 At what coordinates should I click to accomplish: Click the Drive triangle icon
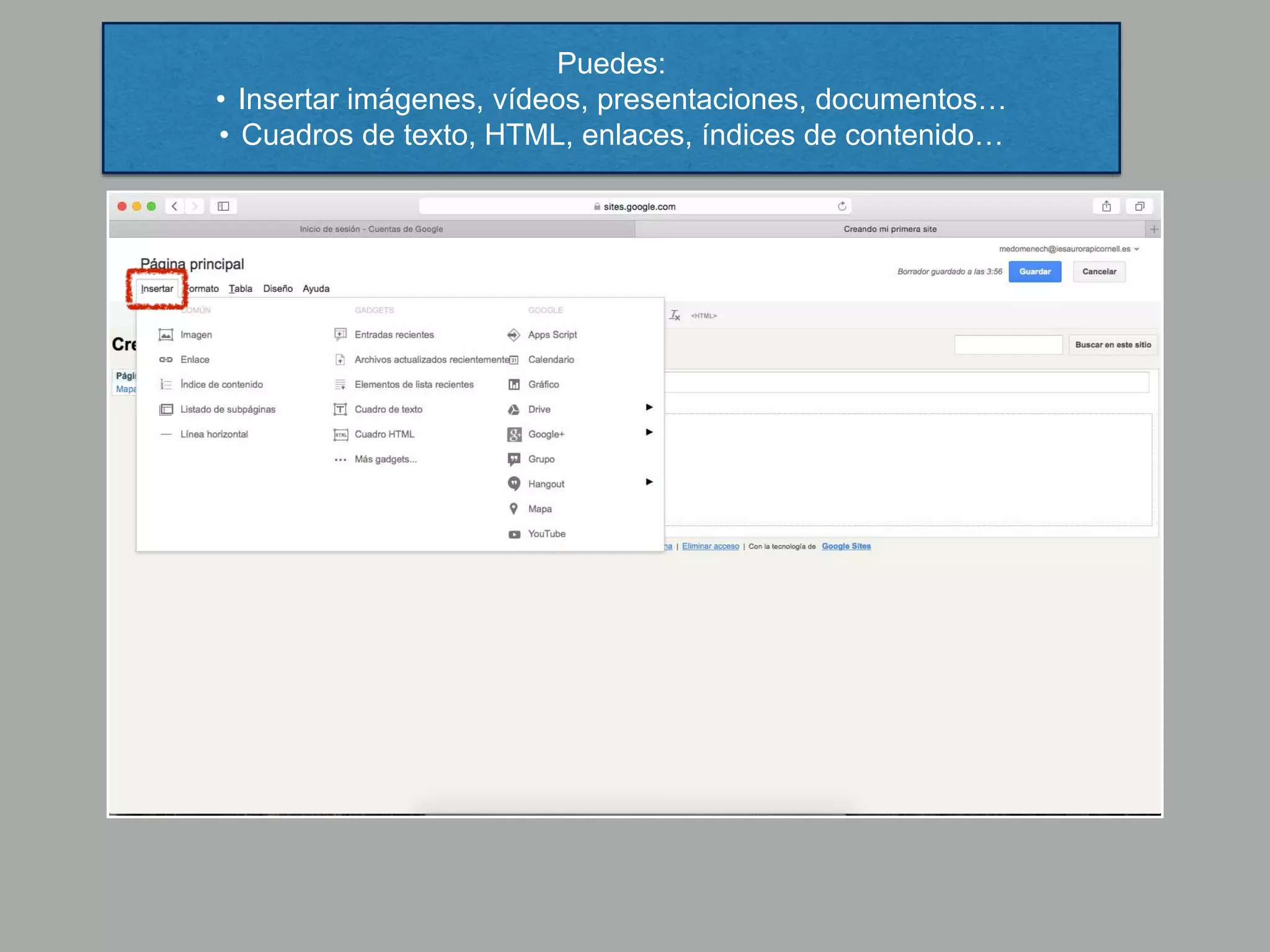coord(513,410)
